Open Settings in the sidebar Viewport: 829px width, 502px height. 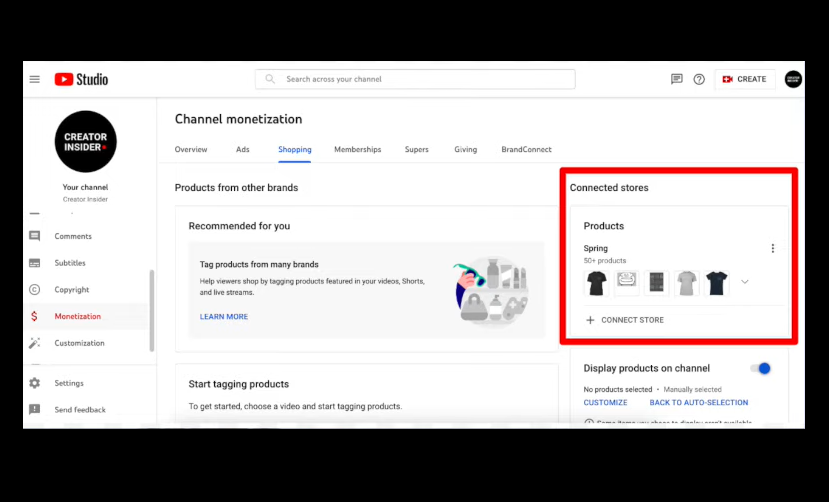coord(69,383)
